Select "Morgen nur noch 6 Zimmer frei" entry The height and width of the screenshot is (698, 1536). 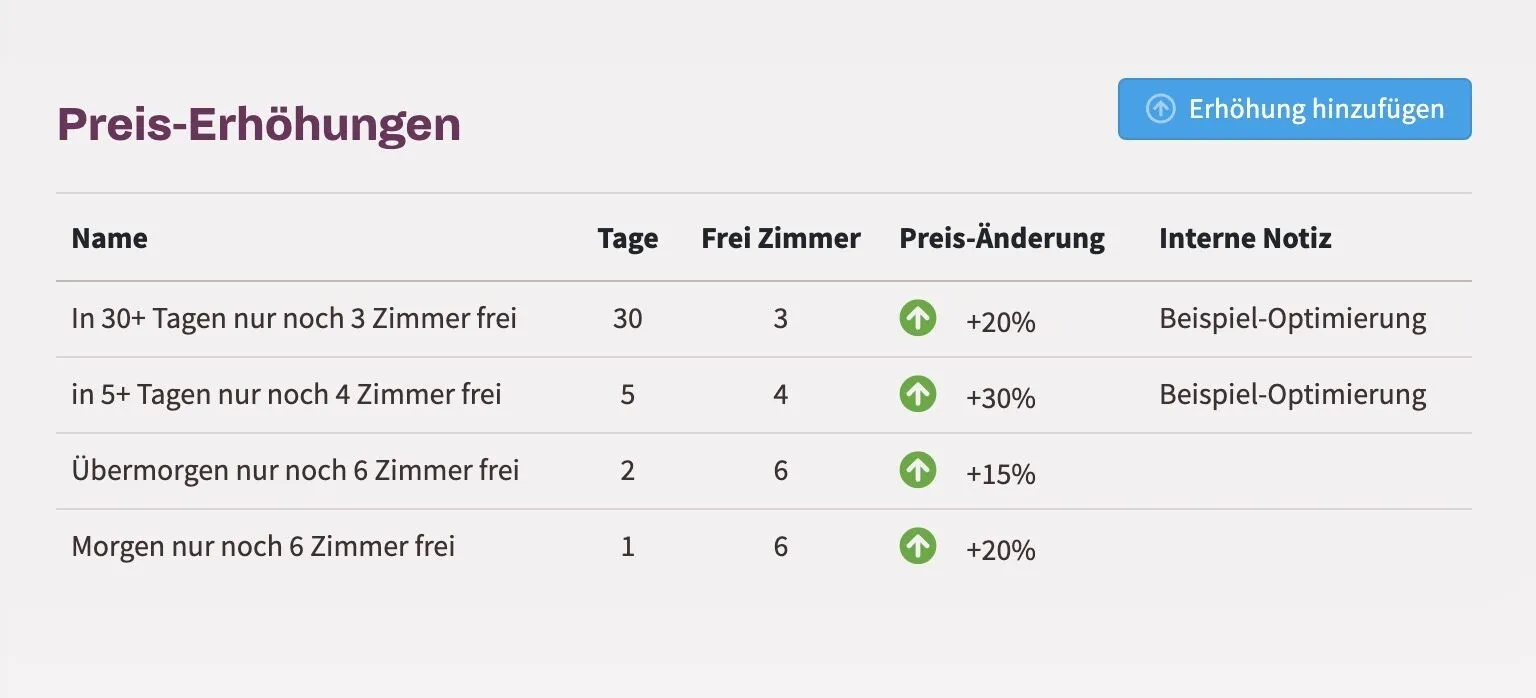263,547
